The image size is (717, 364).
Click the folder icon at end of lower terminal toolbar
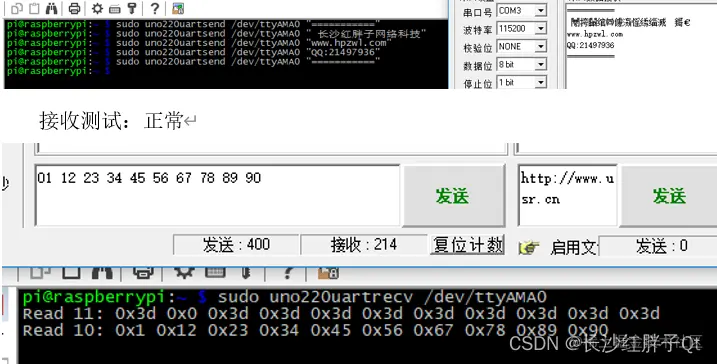(x=328, y=273)
